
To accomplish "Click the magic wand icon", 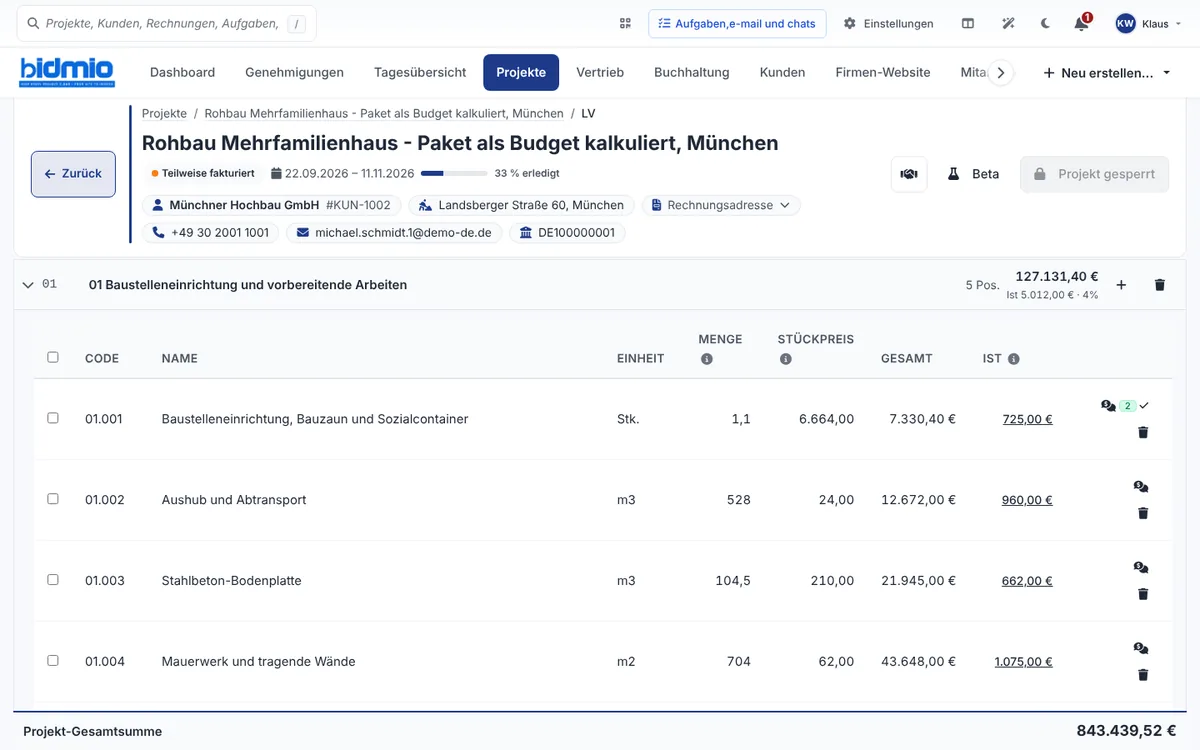I will (1007, 23).
